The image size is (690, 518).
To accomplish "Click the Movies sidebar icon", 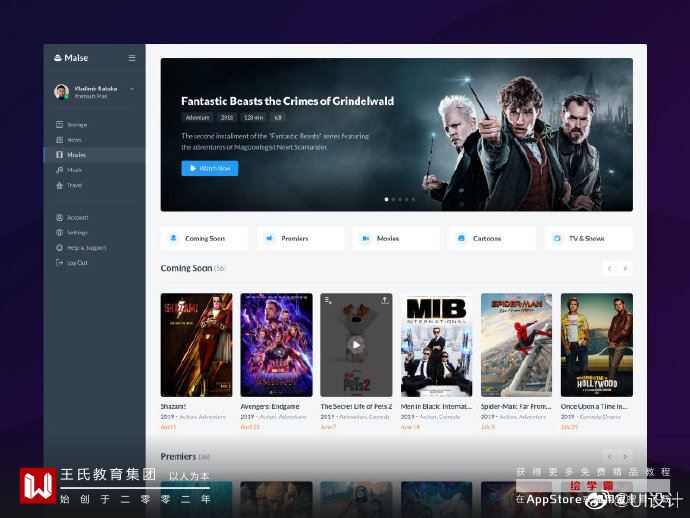I will 59,154.
